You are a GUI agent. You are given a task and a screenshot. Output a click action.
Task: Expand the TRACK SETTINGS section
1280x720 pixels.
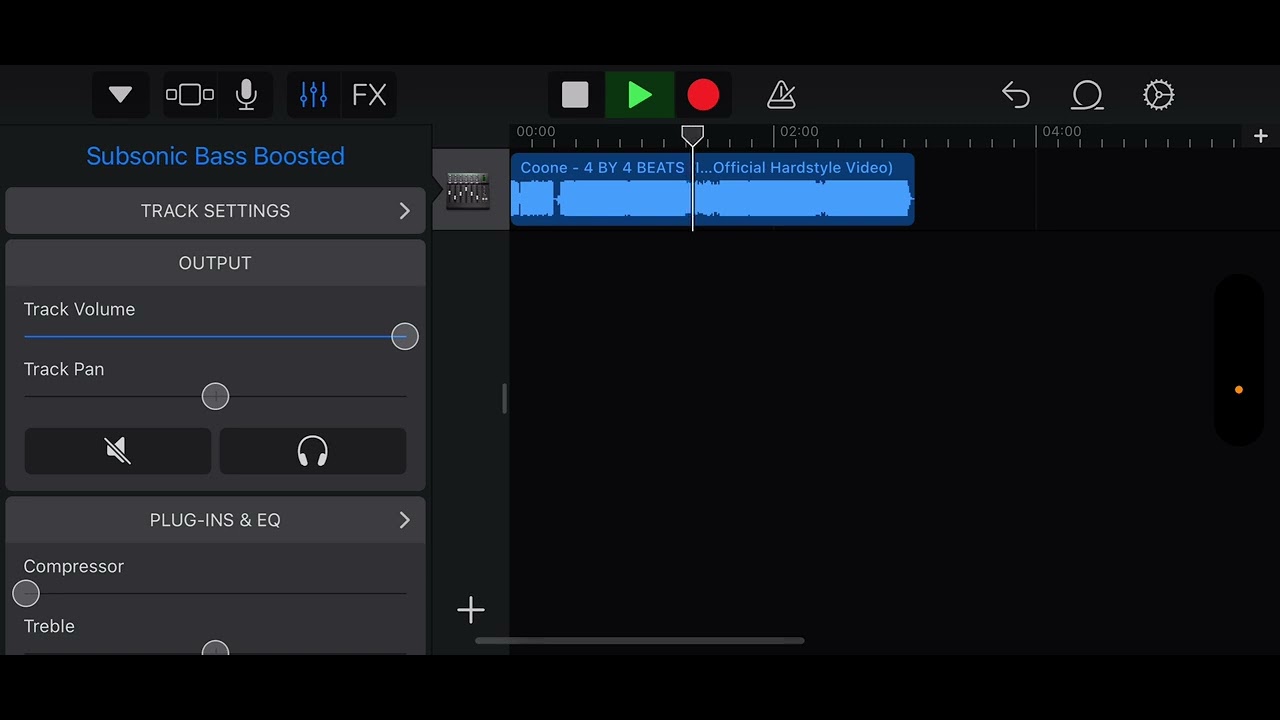click(x=215, y=211)
